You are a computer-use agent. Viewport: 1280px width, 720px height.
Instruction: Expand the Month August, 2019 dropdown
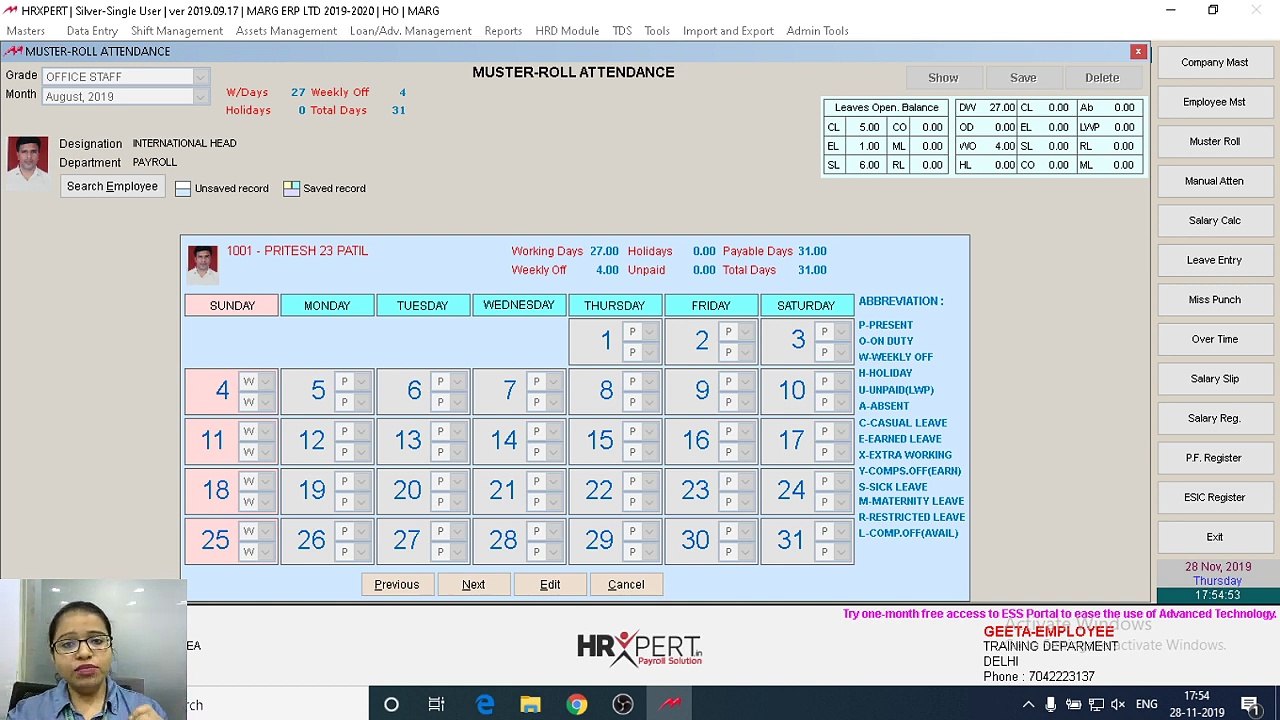click(x=200, y=97)
